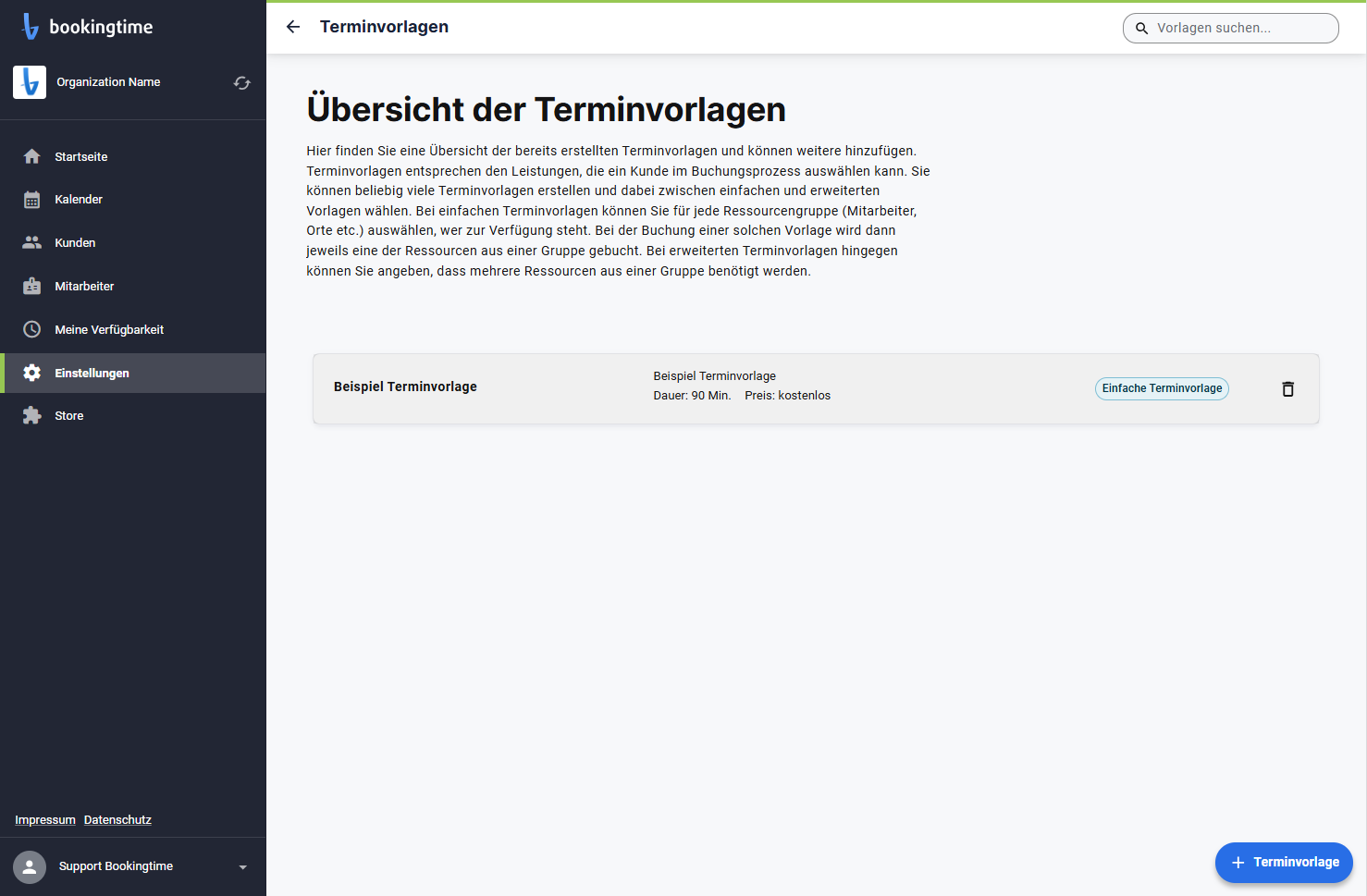
Task: Select Mitarbeiter in the sidebar
Action: pyautogui.click(x=133, y=286)
